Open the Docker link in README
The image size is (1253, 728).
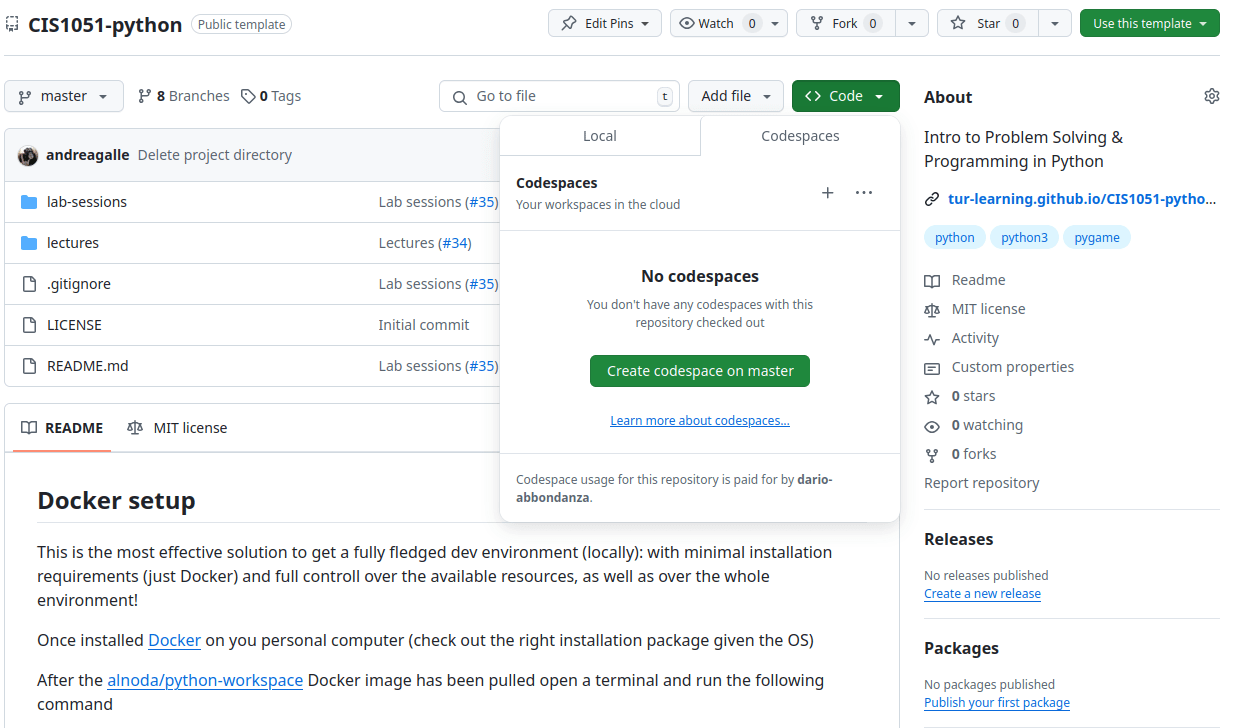point(175,640)
